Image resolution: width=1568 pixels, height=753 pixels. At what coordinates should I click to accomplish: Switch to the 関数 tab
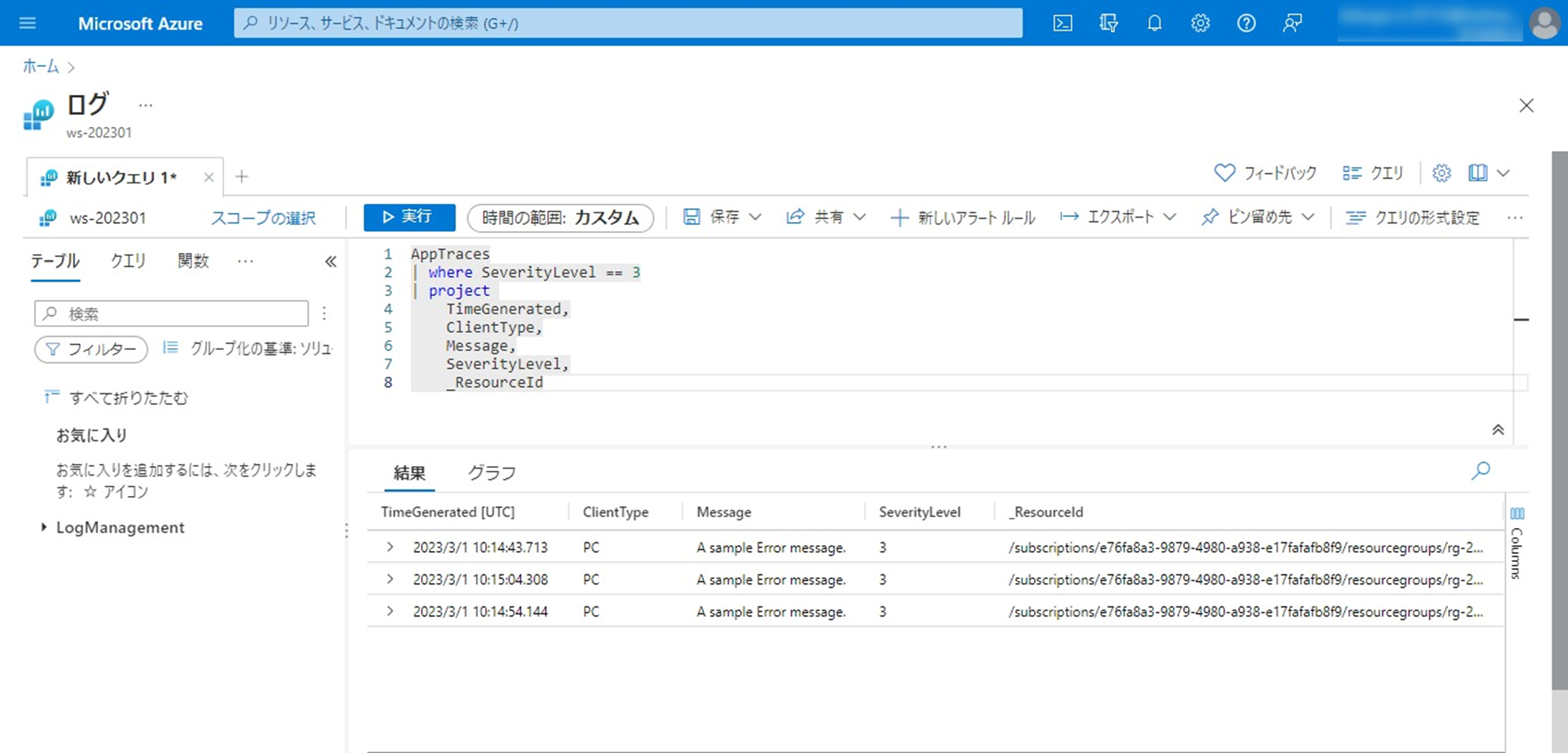coord(193,261)
